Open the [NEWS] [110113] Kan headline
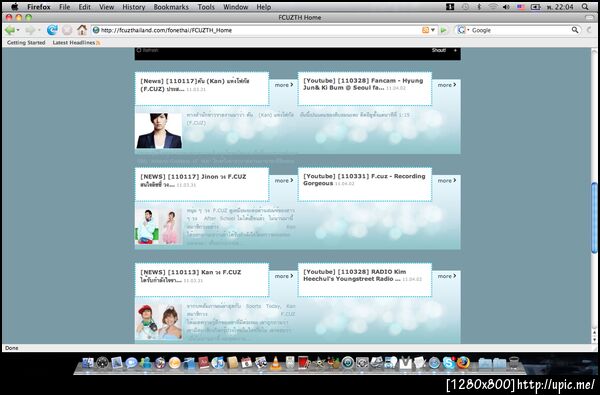600x395 pixels. 191,276
